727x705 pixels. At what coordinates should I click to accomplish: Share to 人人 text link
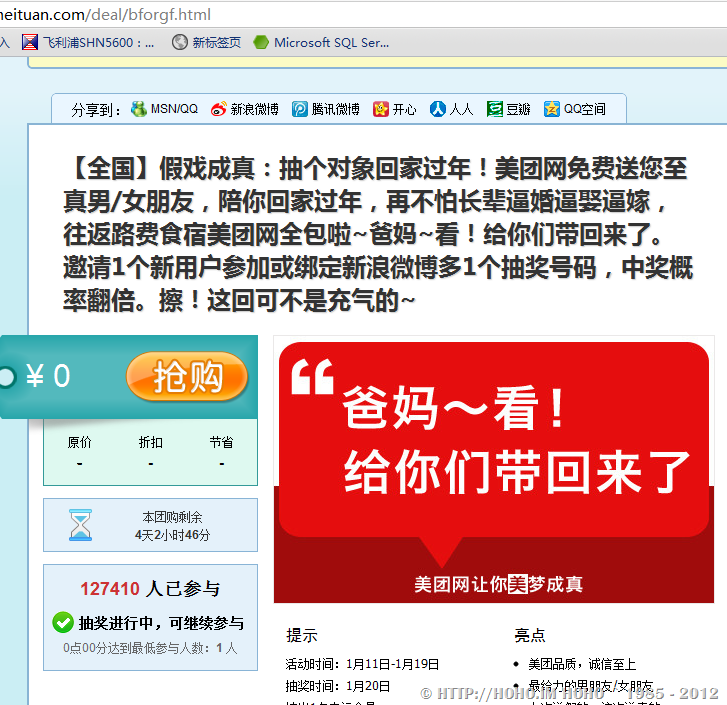(x=461, y=109)
